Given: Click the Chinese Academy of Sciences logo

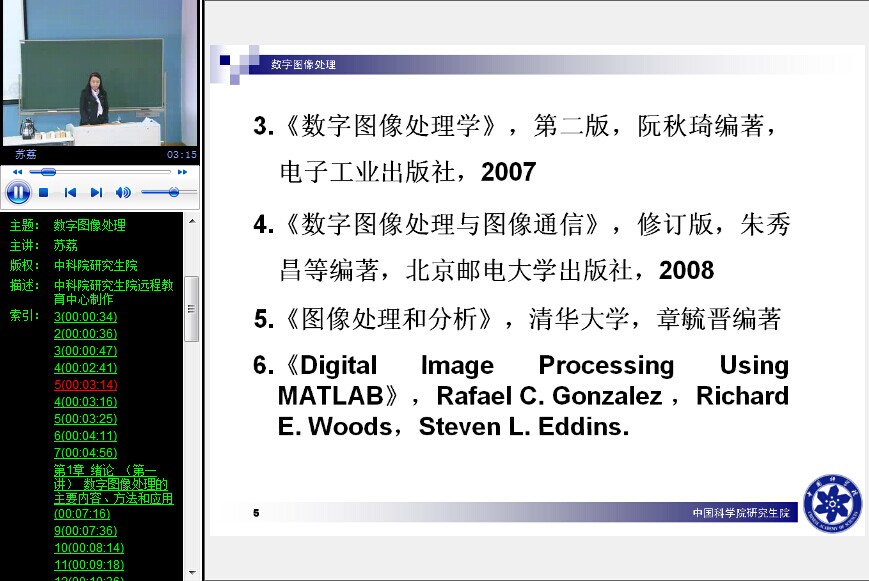Looking at the screenshot, I should click(x=832, y=503).
